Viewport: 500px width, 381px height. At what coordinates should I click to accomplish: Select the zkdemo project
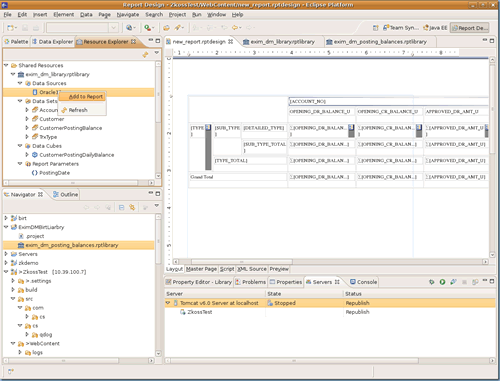[28, 263]
